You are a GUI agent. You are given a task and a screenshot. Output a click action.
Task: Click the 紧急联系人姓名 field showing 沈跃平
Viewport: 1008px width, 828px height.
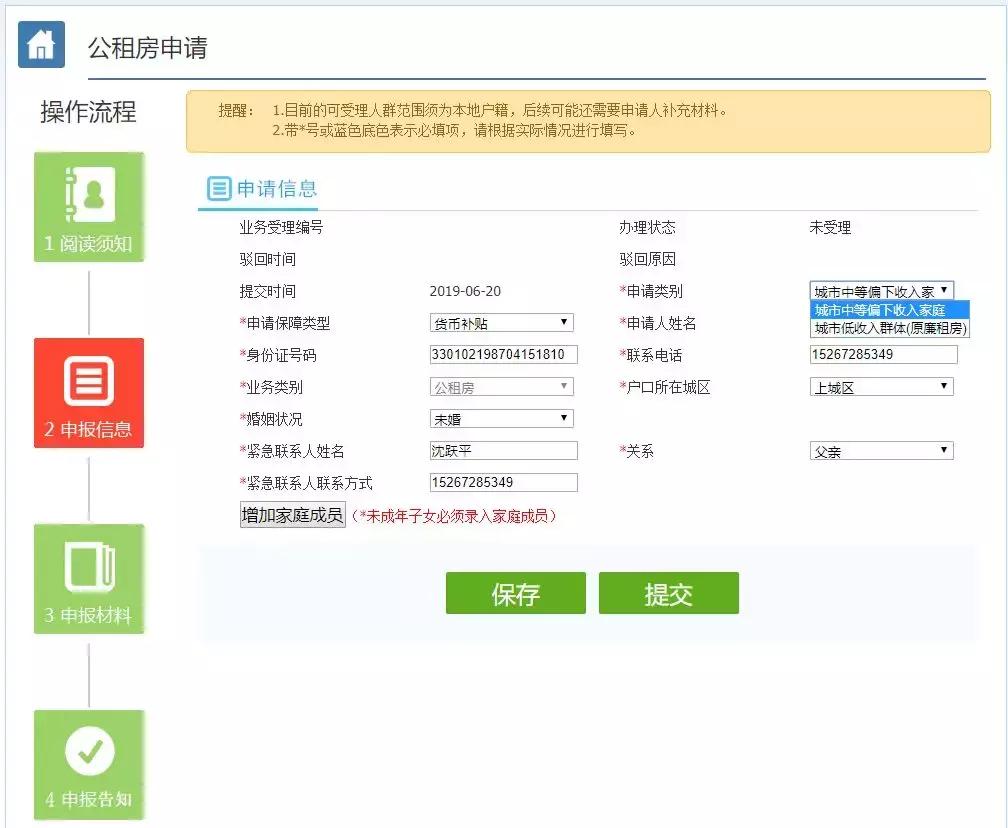503,450
